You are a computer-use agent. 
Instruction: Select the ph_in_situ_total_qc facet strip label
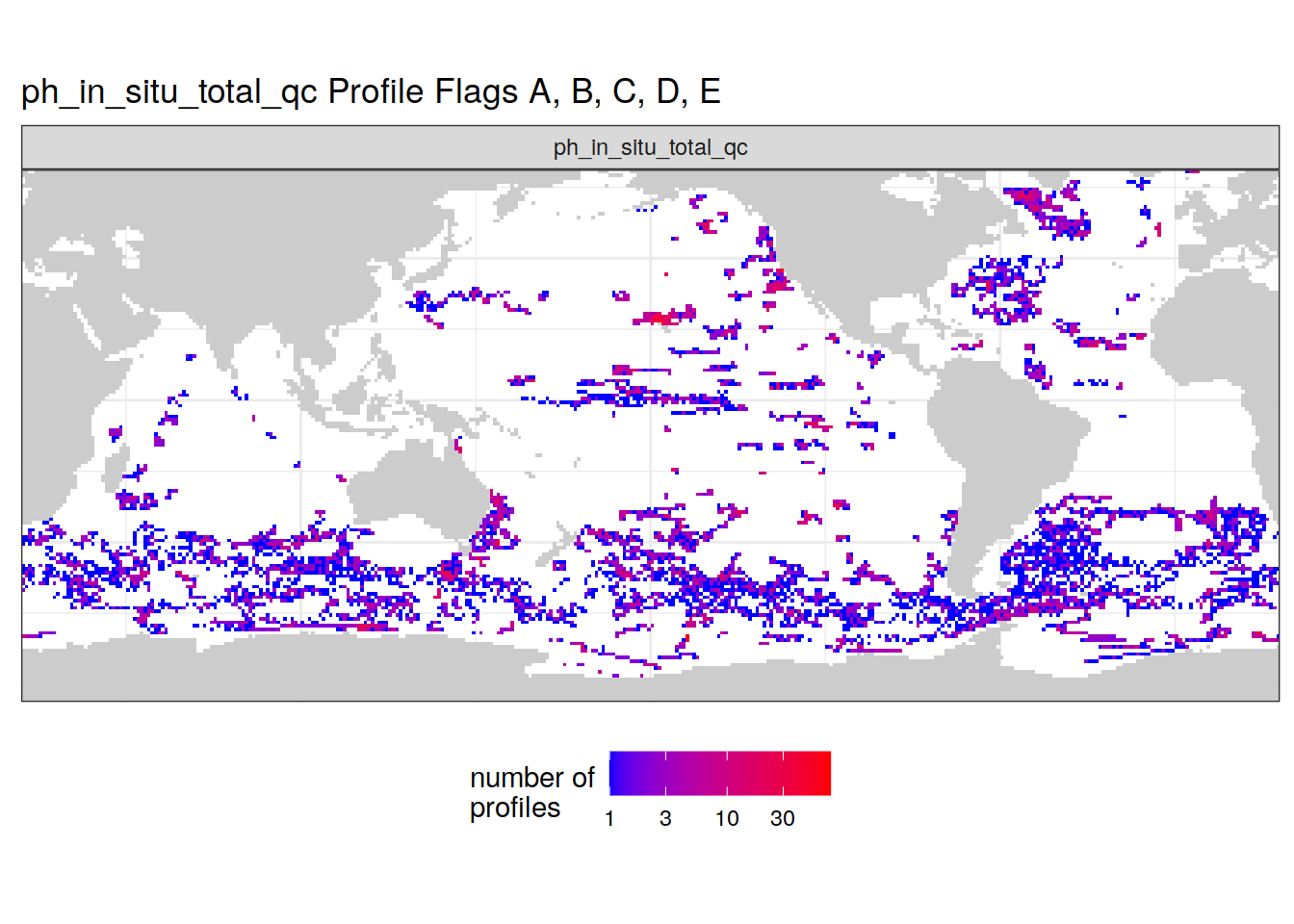[x=650, y=147]
